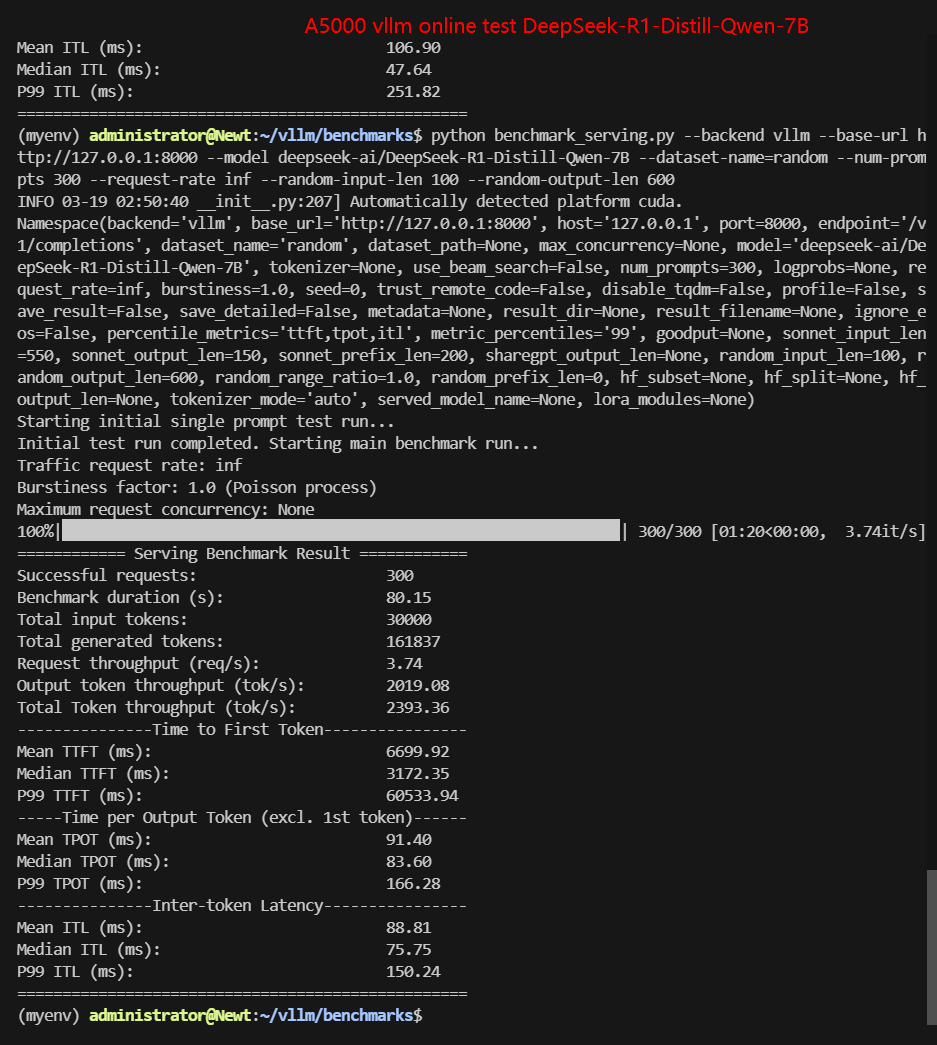Click the Total generated tokens value 161837
Screen dimensions: 937x1045
(x=413, y=641)
